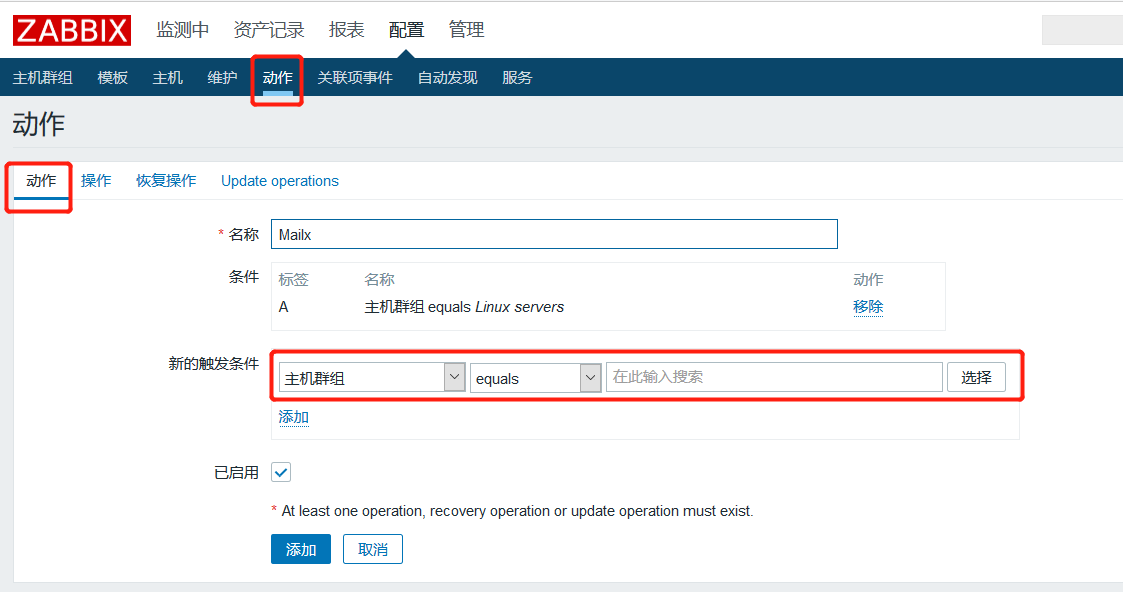Switch to the Update operations tab
This screenshot has height=592, width=1123.
tap(279, 181)
